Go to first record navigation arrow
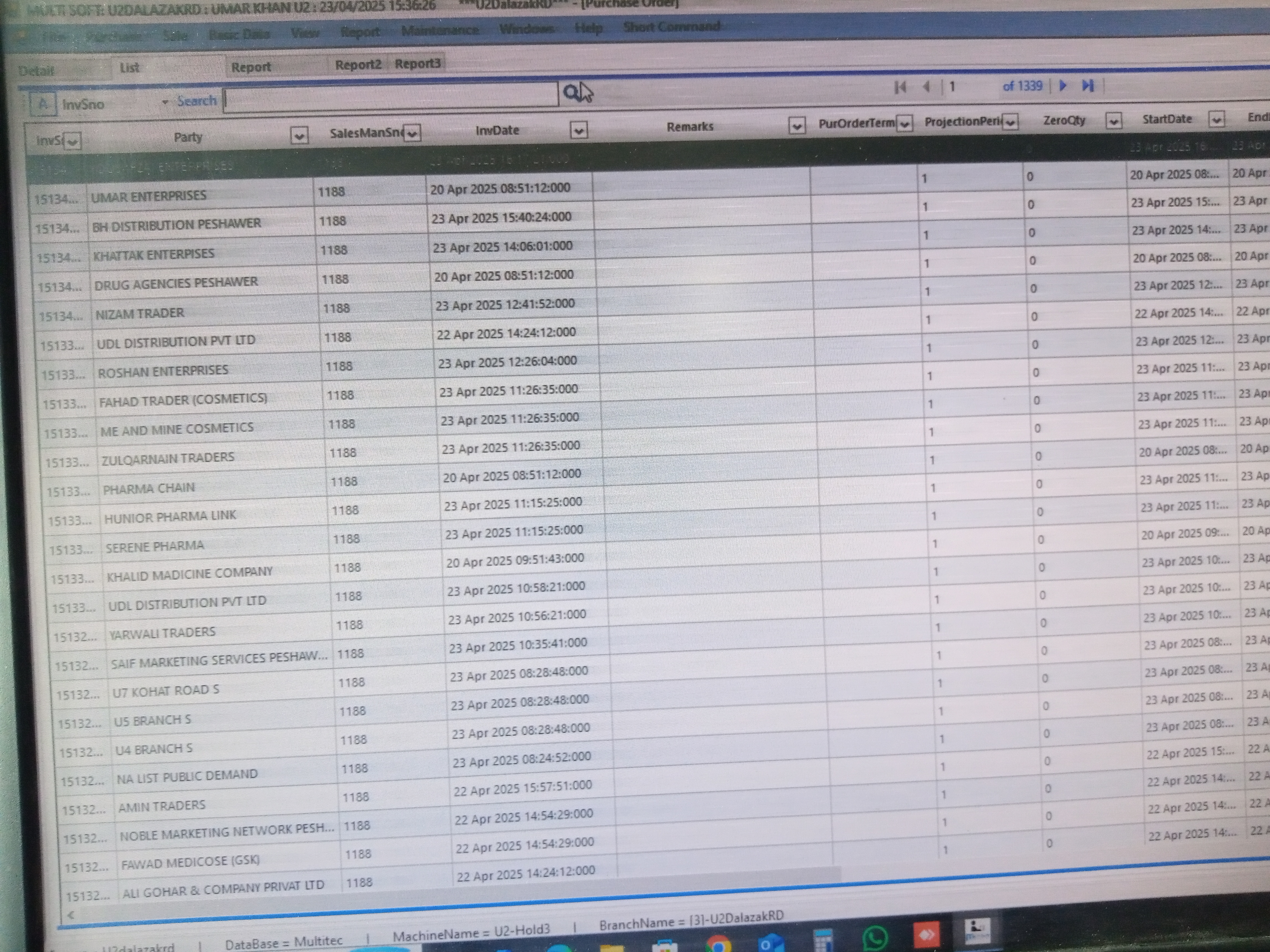This screenshot has width=1270, height=952. pyautogui.click(x=900, y=87)
